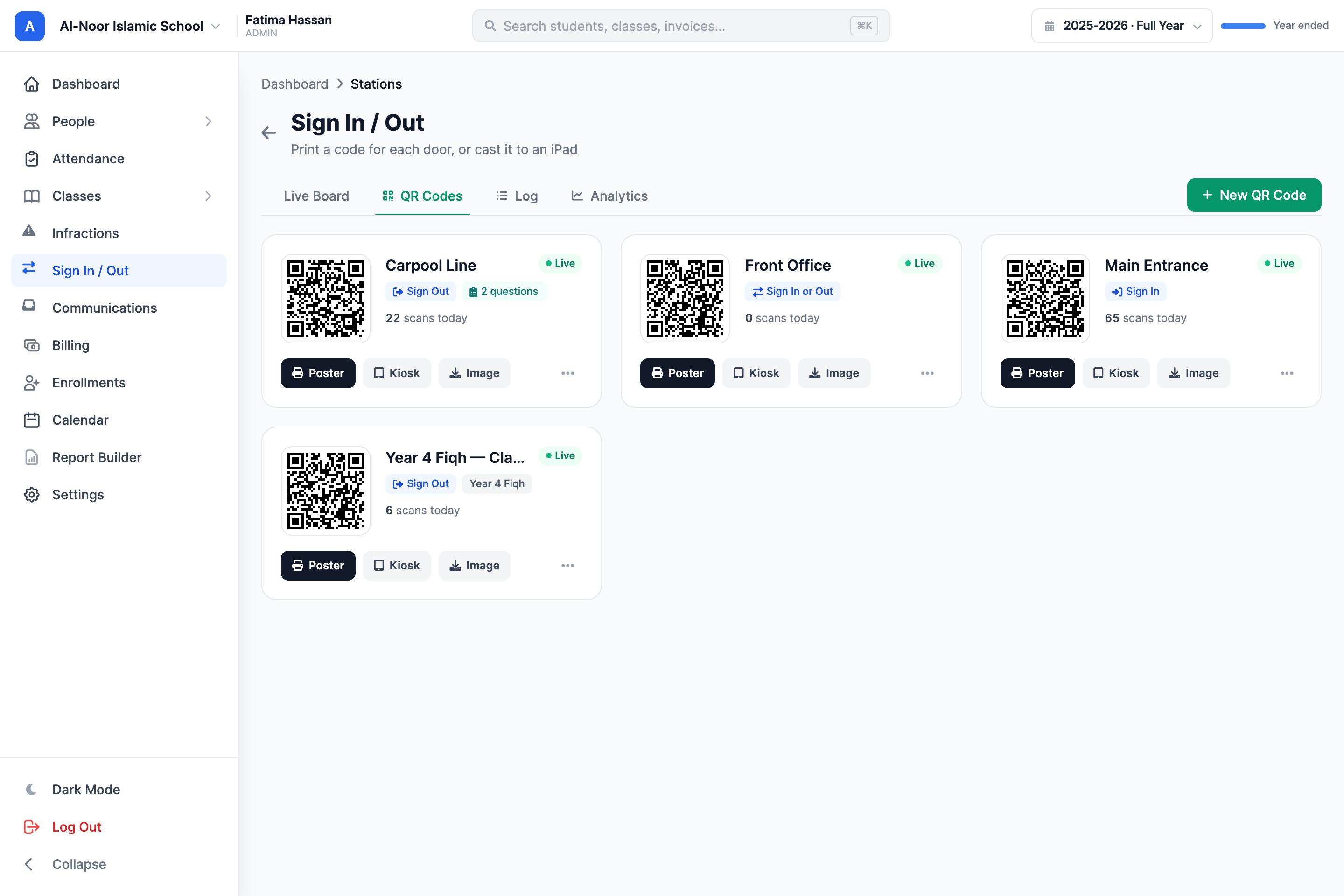Open Kiosk for Front Office
Image resolution: width=1344 pixels, height=896 pixels.
pos(756,373)
